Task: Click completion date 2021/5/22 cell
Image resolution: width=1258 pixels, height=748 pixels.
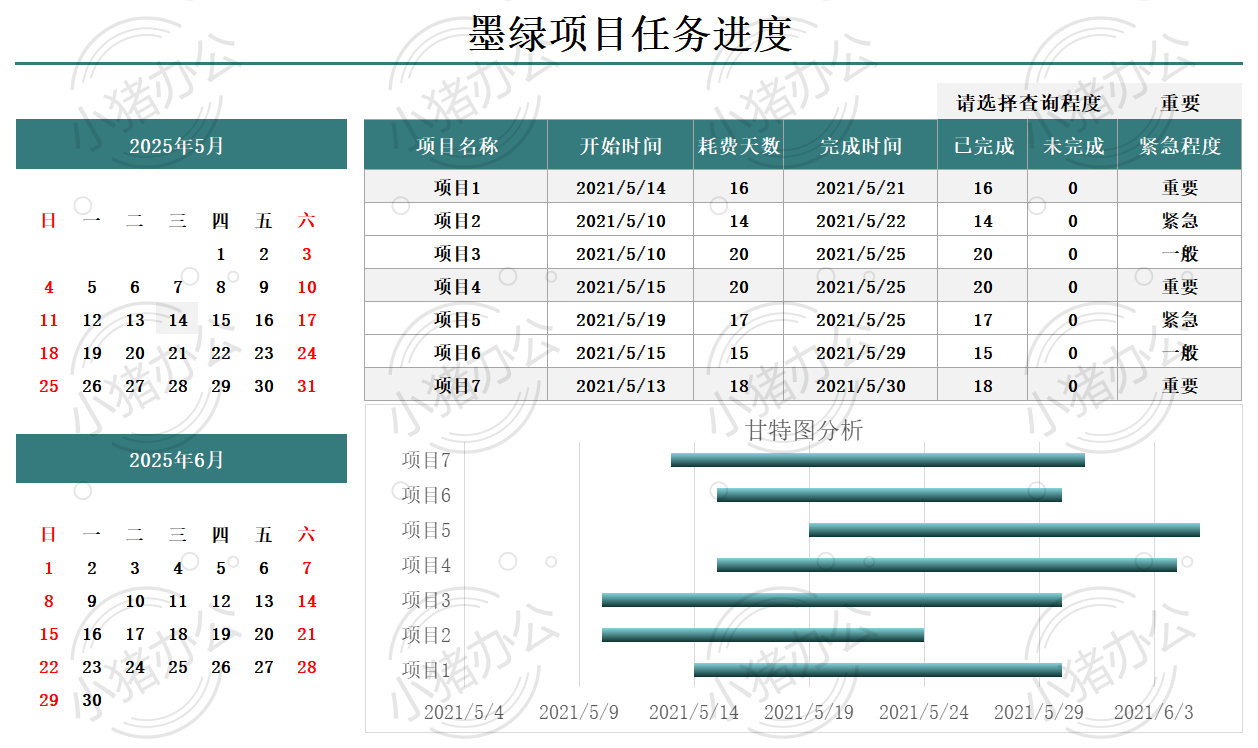Action: click(x=860, y=220)
